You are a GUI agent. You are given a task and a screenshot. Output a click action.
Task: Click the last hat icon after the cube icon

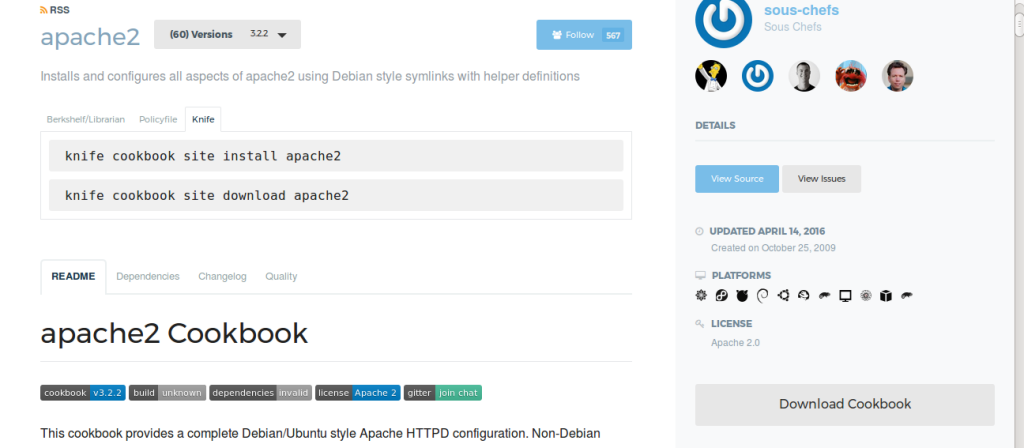pyautogui.click(x=906, y=296)
